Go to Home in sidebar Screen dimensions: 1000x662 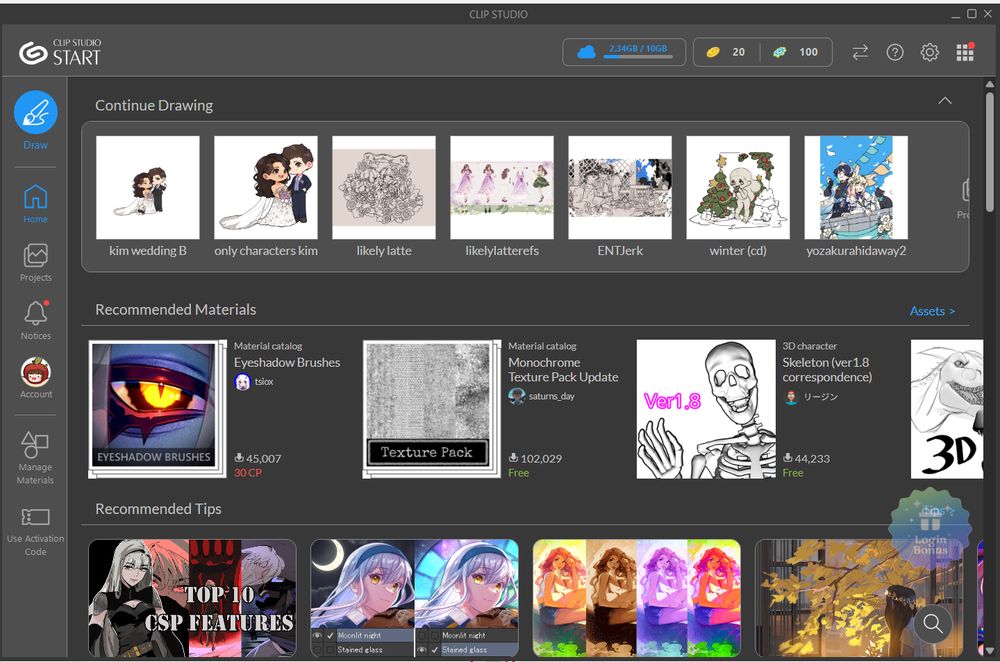pos(36,203)
